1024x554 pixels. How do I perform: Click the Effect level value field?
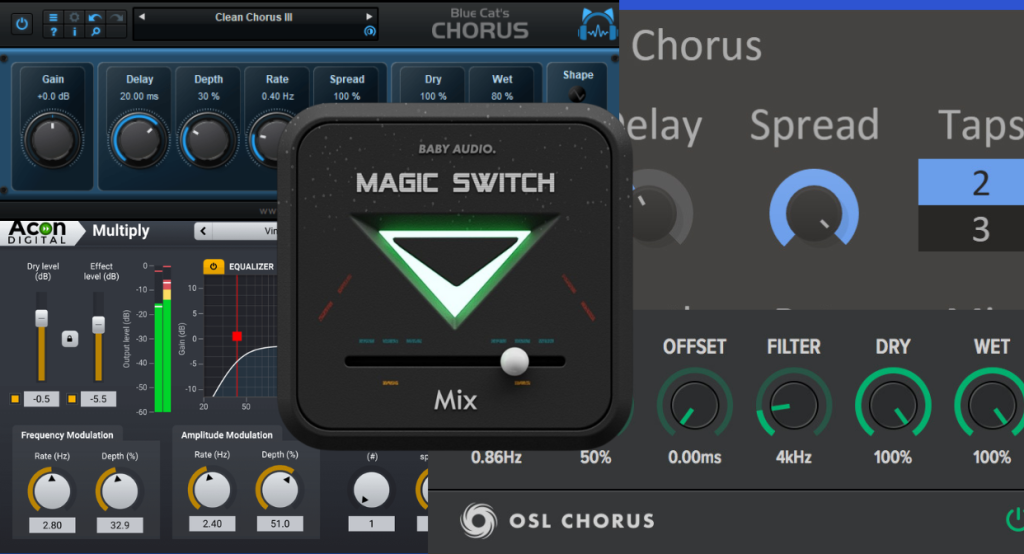pyautogui.click(x=98, y=399)
